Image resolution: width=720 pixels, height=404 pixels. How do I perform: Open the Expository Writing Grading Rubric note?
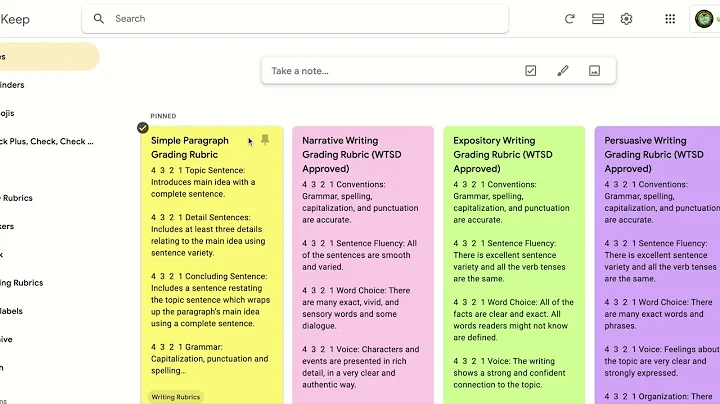[x=514, y=260]
